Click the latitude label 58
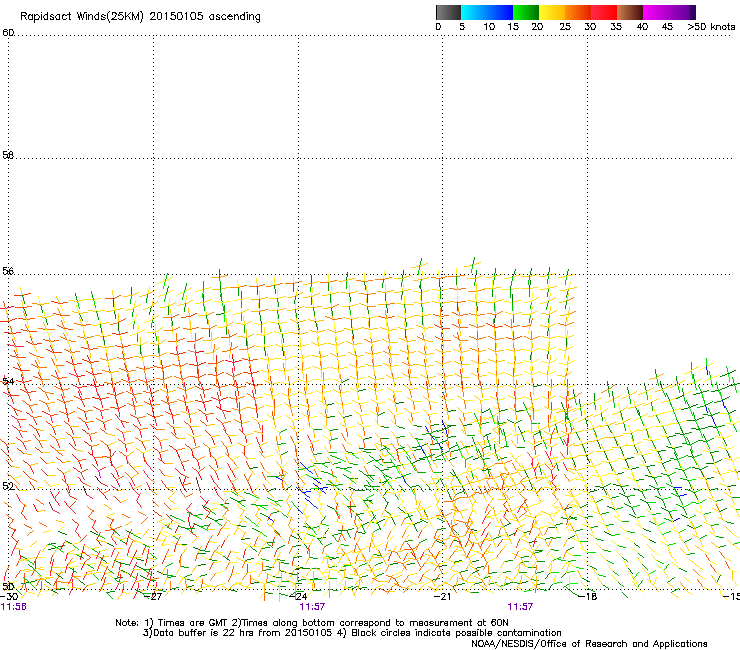740x650 pixels. pyautogui.click(x=8, y=155)
